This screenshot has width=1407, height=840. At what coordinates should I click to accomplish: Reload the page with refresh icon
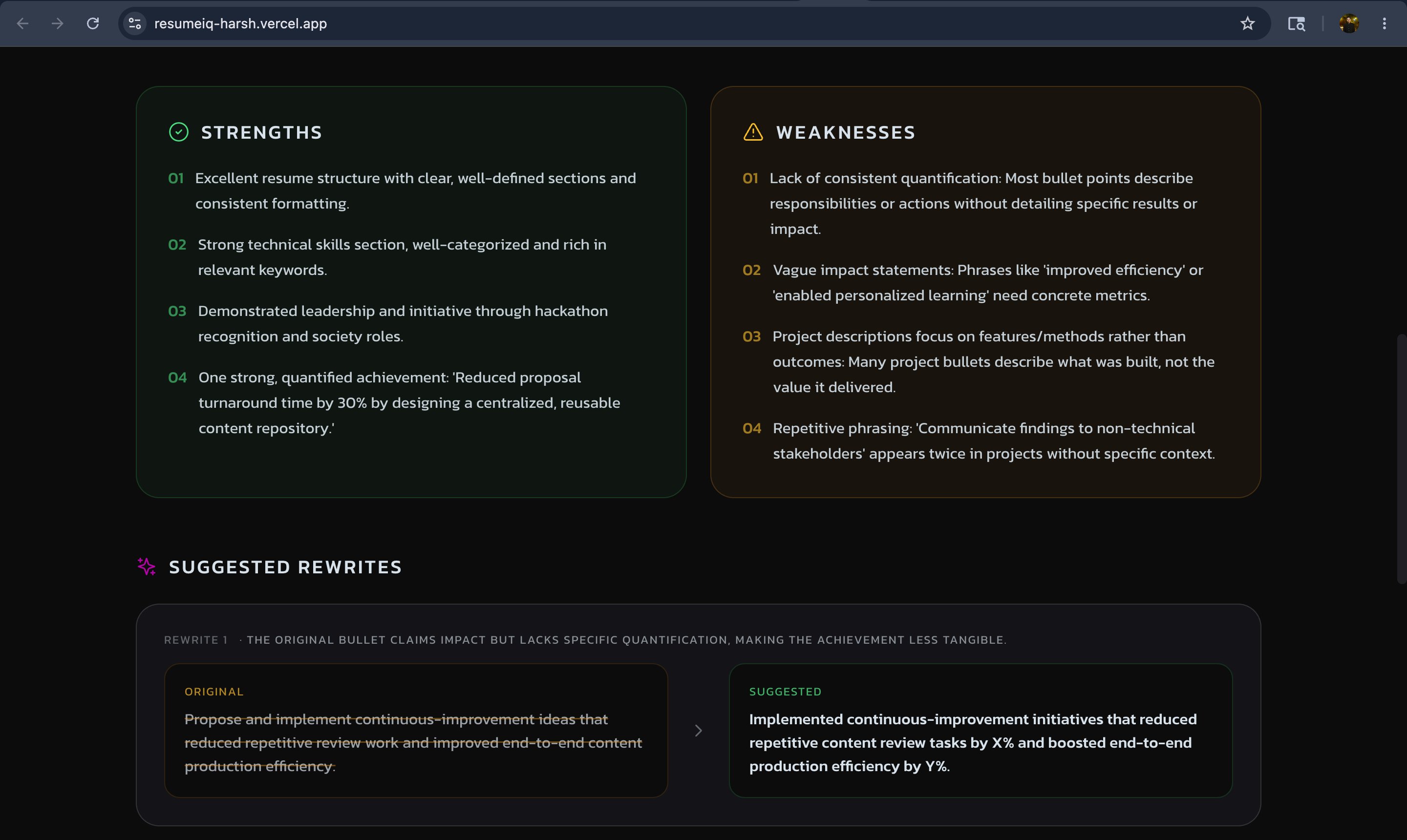click(x=93, y=23)
